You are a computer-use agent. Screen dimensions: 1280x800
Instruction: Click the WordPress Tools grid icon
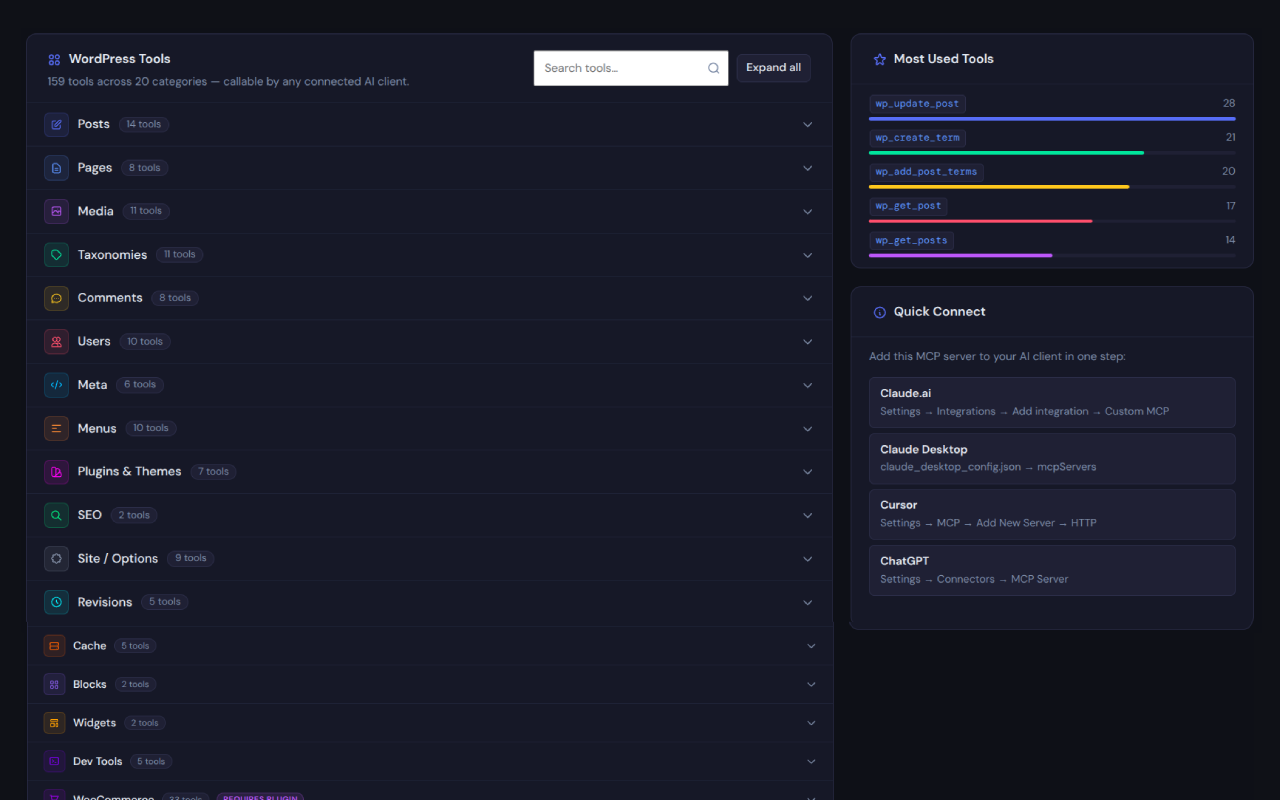tap(54, 60)
